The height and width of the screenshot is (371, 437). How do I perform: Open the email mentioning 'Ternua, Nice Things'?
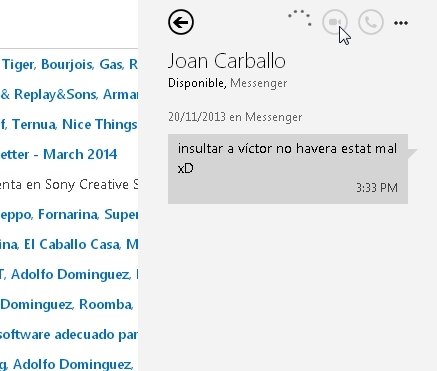pyautogui.click(x=69, y=124)
